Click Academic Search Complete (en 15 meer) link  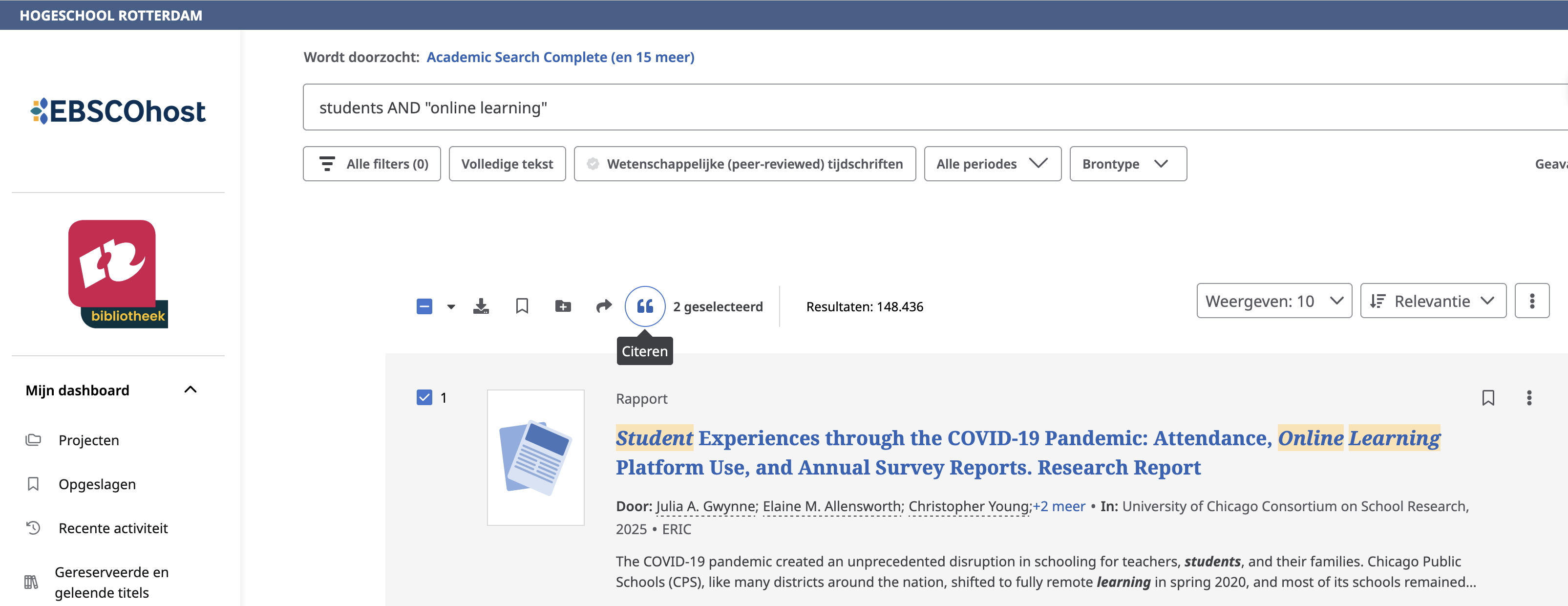point(560,57)
